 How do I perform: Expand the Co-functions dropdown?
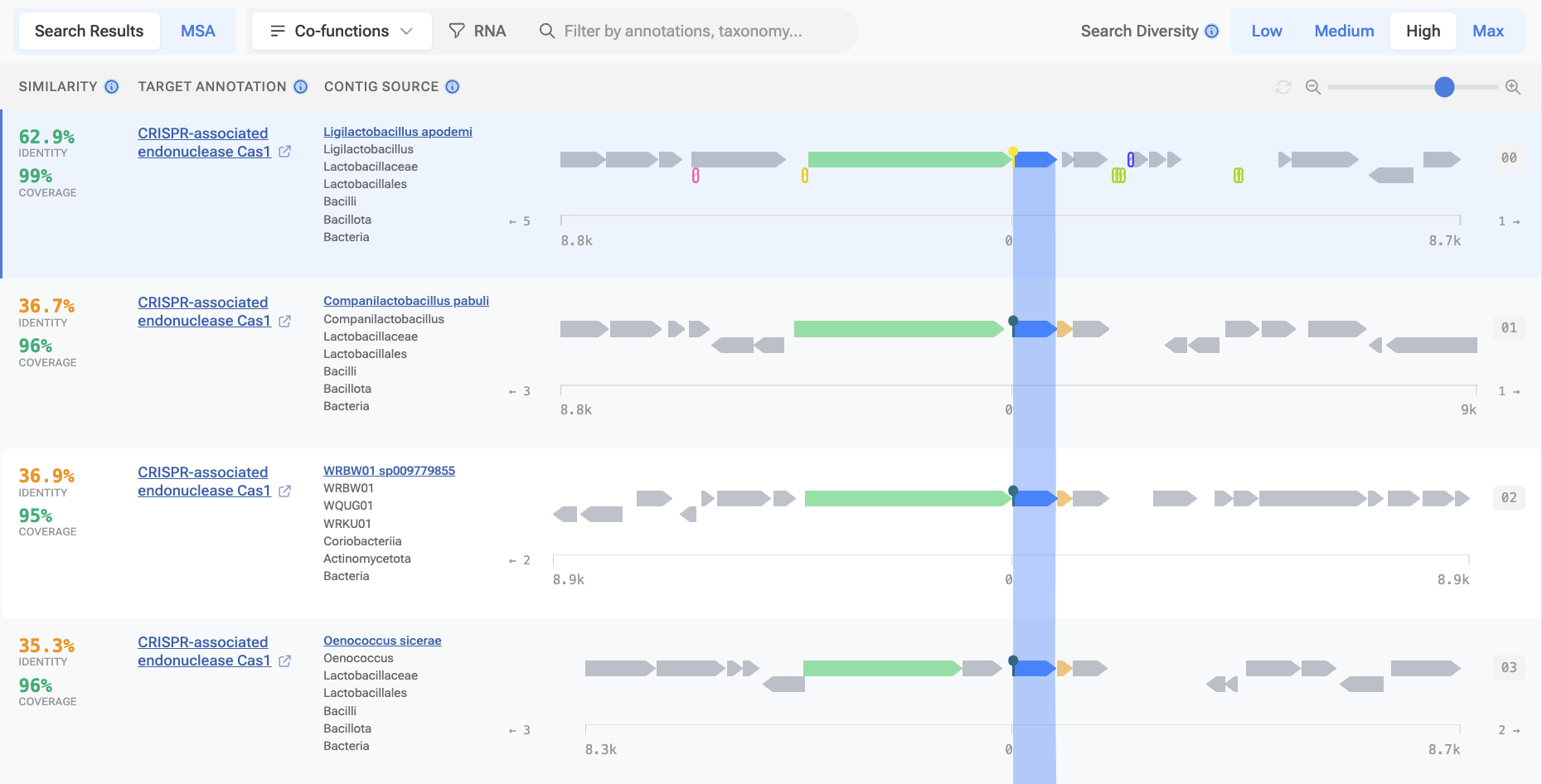342,31
